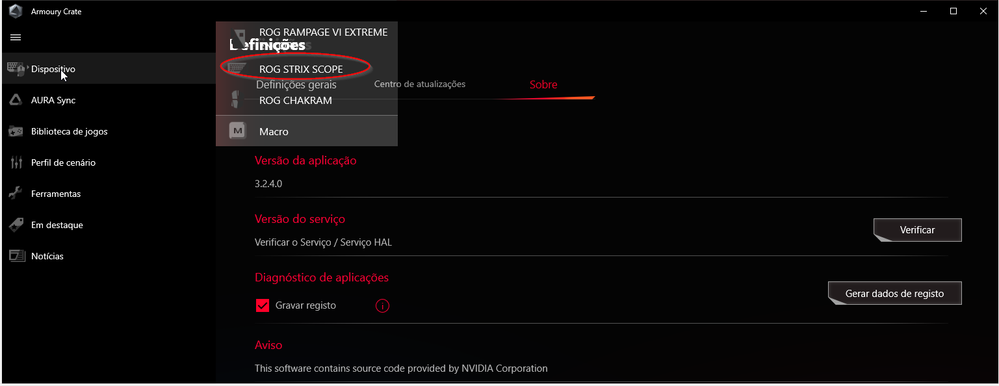The height and width of the screenshot is (386, 999).
Task: Open Ferramentas section
Action: [108, 194]
